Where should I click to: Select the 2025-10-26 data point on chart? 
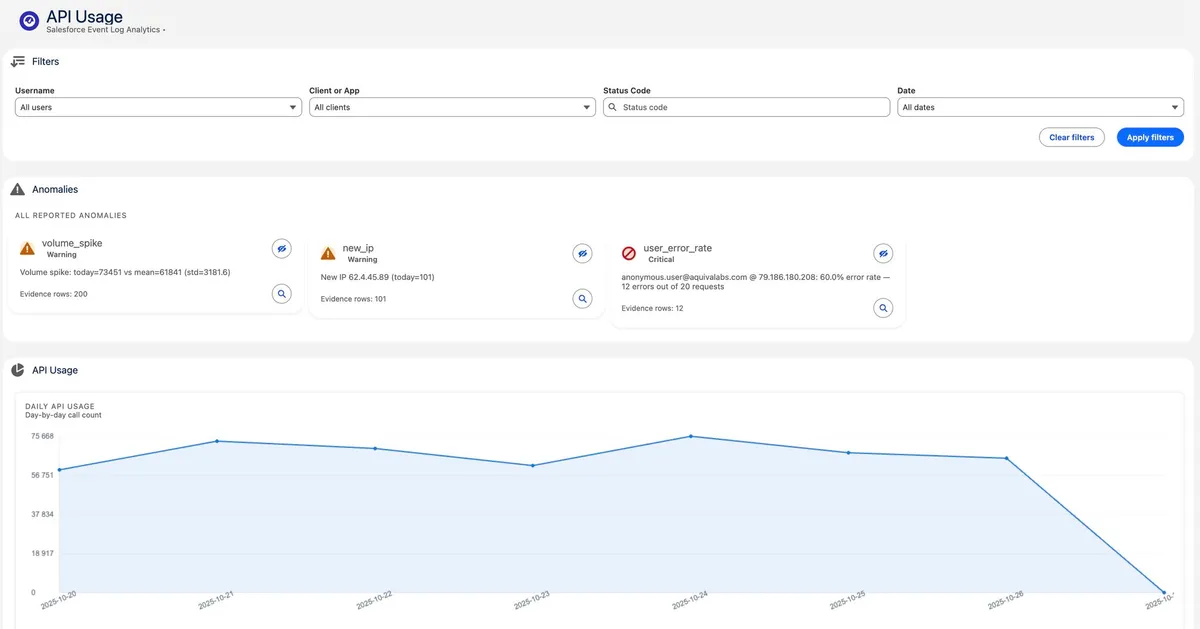click(x=1006, y=458)
